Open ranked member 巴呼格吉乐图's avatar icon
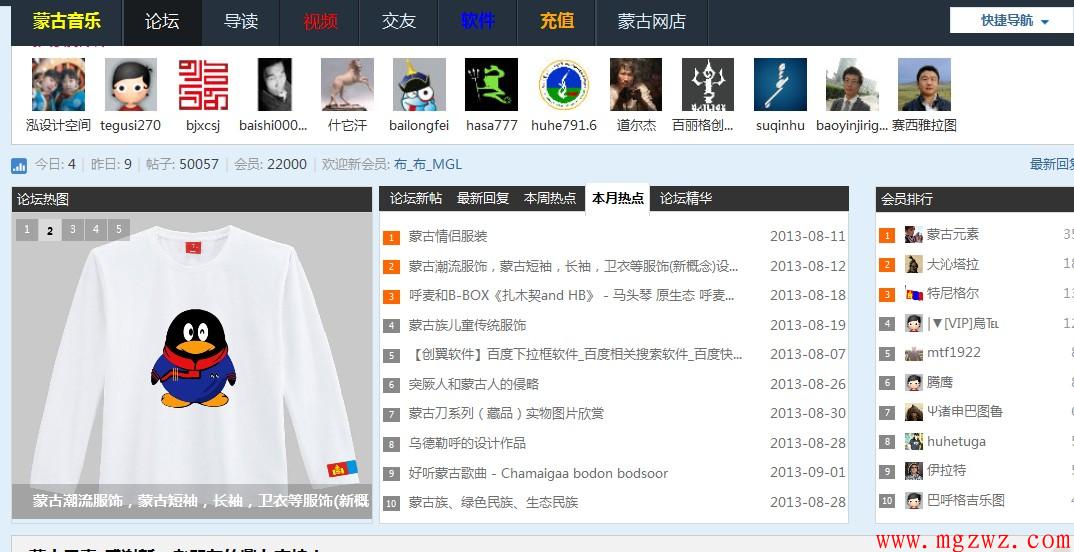The image size is (1074, 552). tap(913, 501)
